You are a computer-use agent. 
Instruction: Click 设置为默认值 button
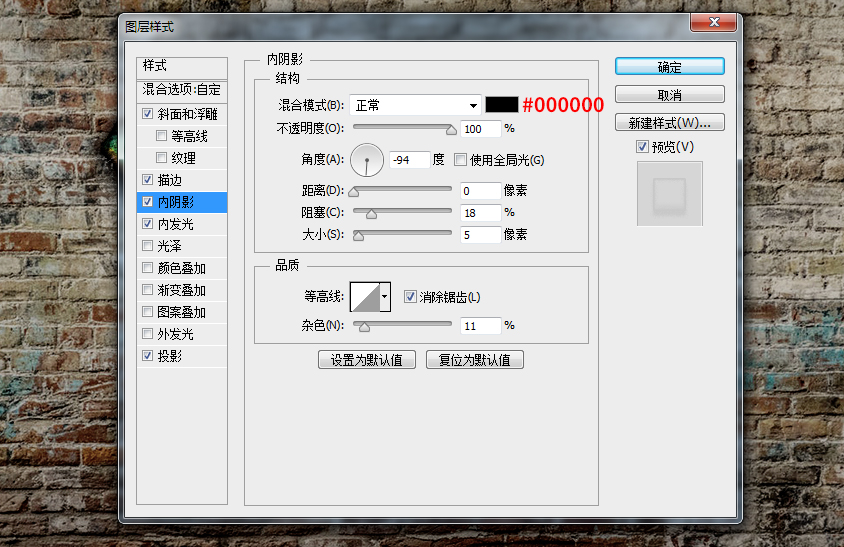(367, 360)
